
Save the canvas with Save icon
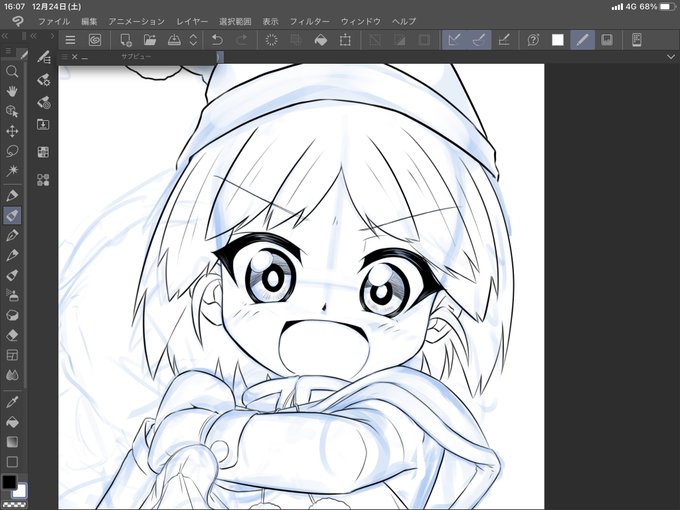pyautogui.click(x=174, y=40)
